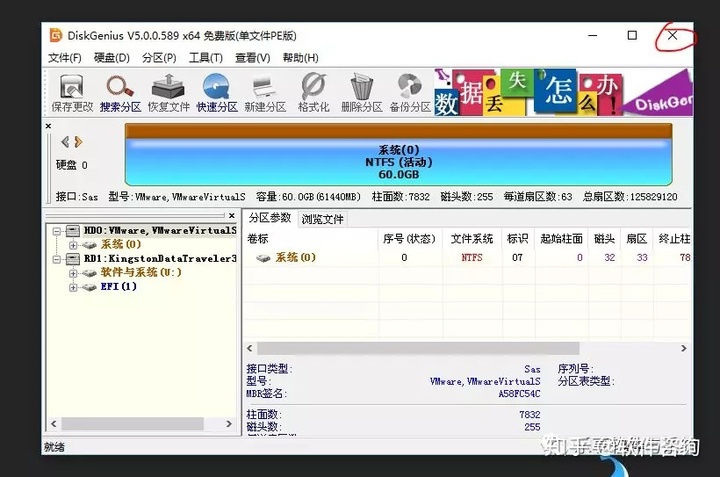This screenshot has width=720, height=477.
Task: Click the 扇区 column header
Action: (x=636, y=239)
